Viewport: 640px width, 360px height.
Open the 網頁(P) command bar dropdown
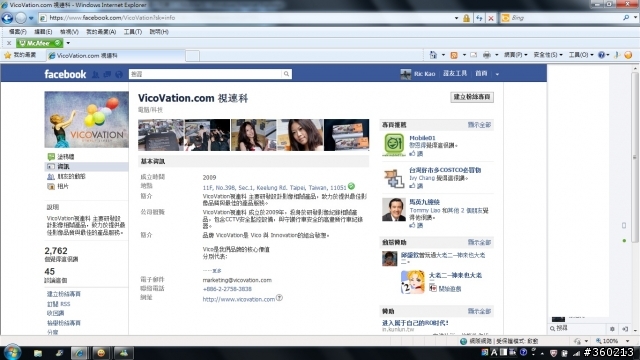tap(516, 55)
